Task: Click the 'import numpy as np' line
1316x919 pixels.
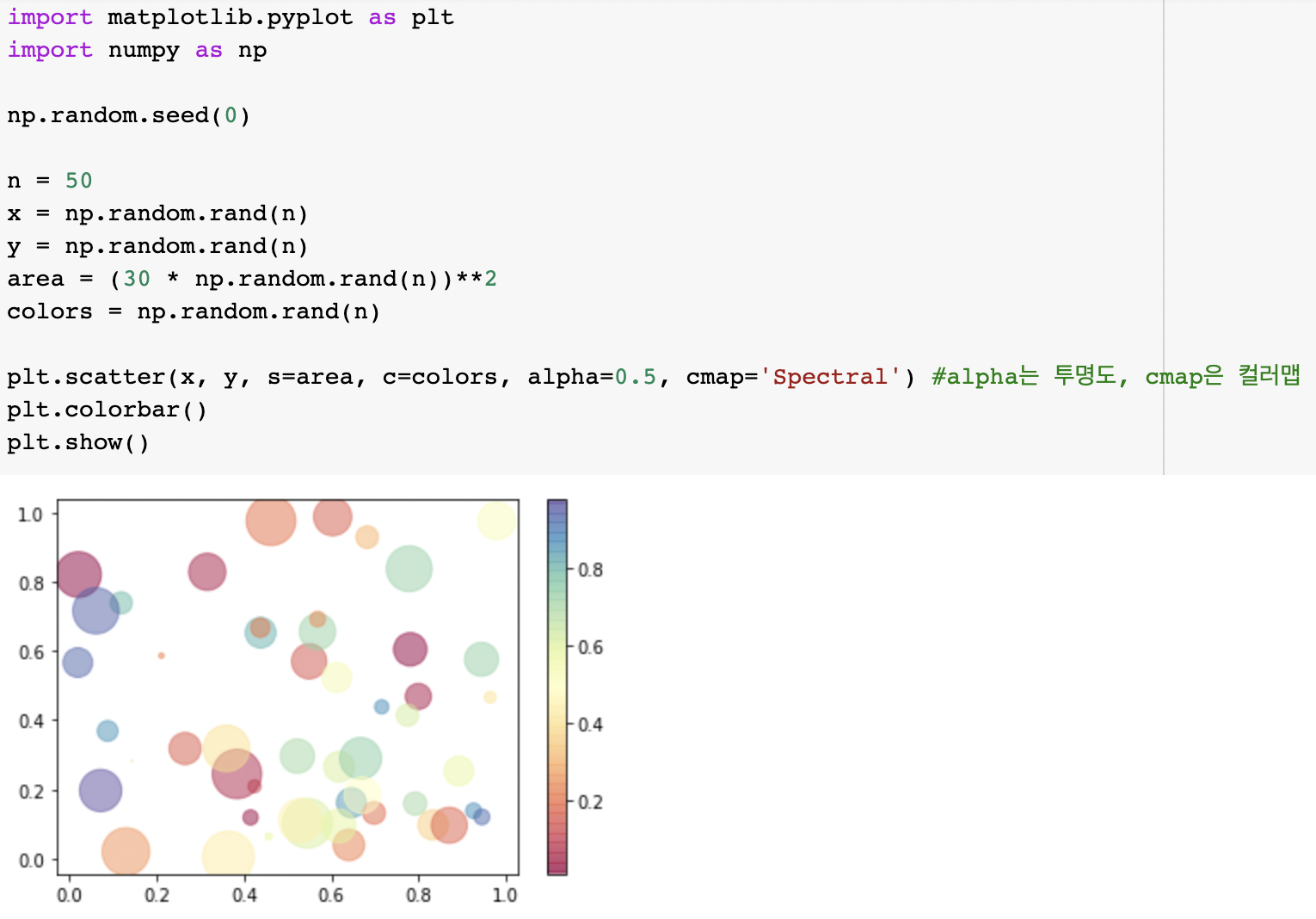Action: (x=138, y=50)
